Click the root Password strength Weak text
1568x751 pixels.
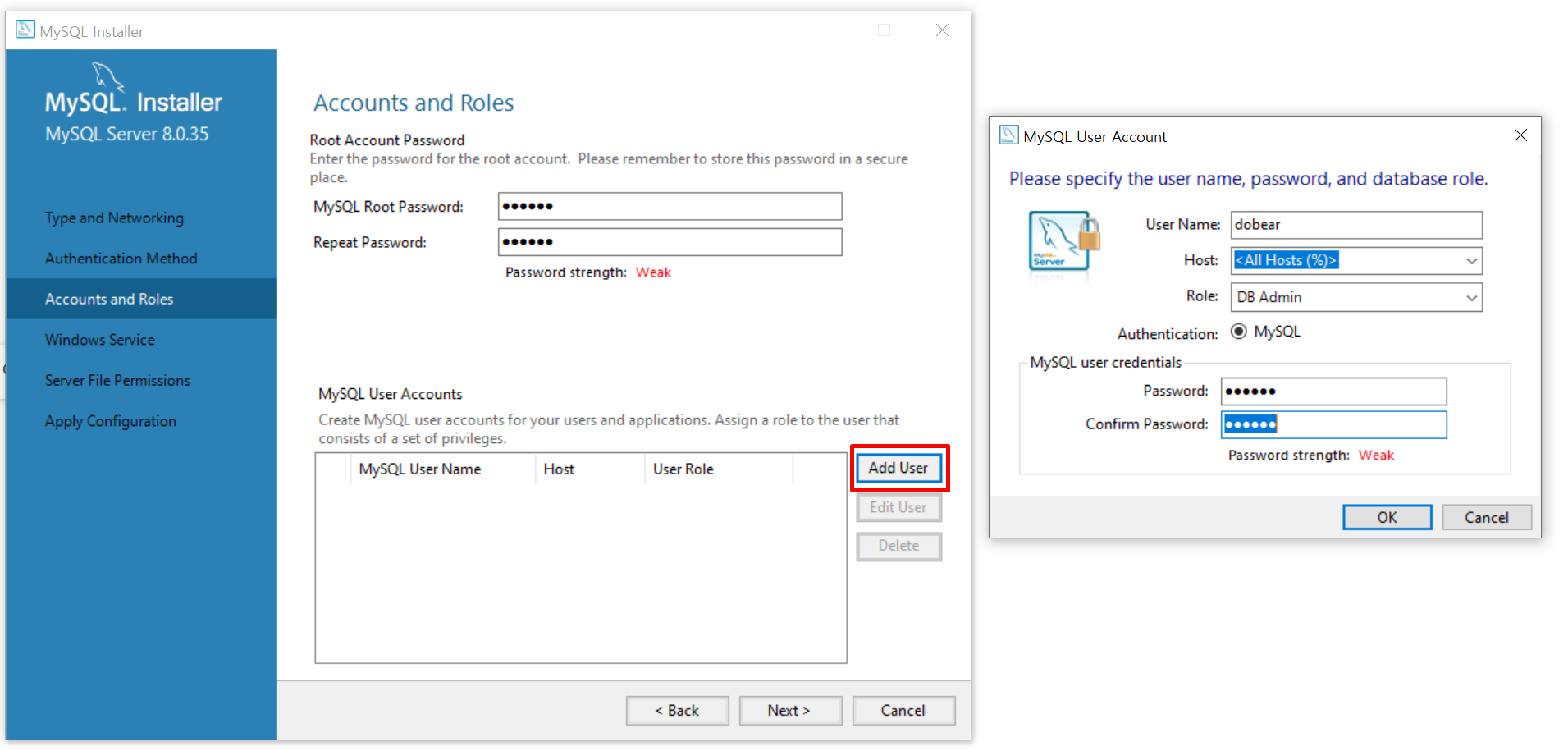click(x=653, y=272)
